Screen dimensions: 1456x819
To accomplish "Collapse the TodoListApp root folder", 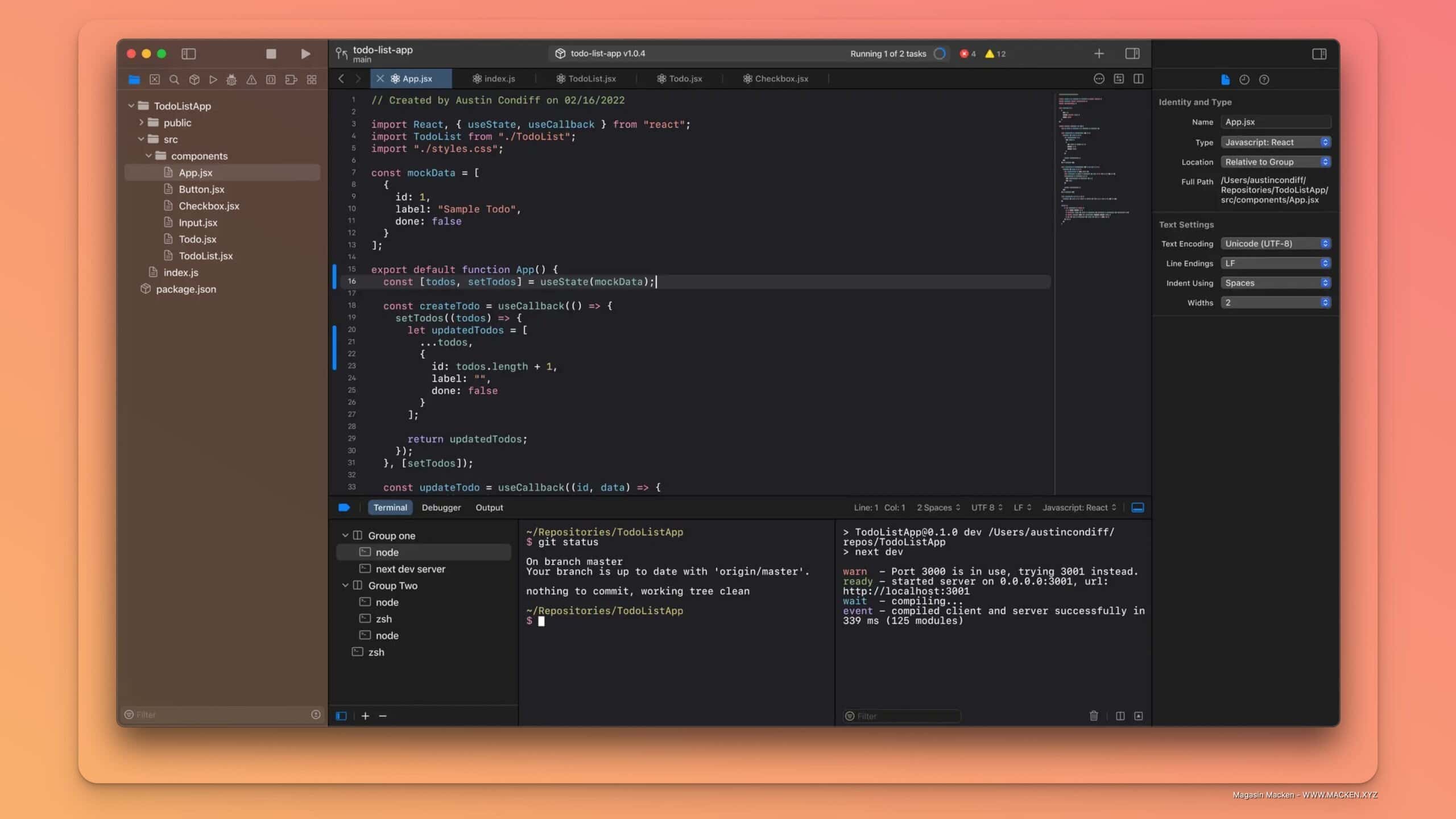I will point(131,106).
